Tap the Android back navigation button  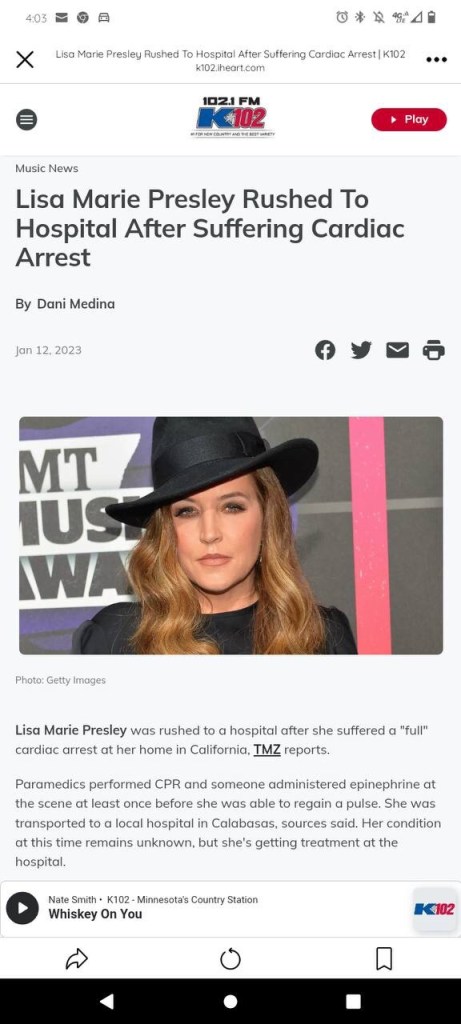point(107,1001)
